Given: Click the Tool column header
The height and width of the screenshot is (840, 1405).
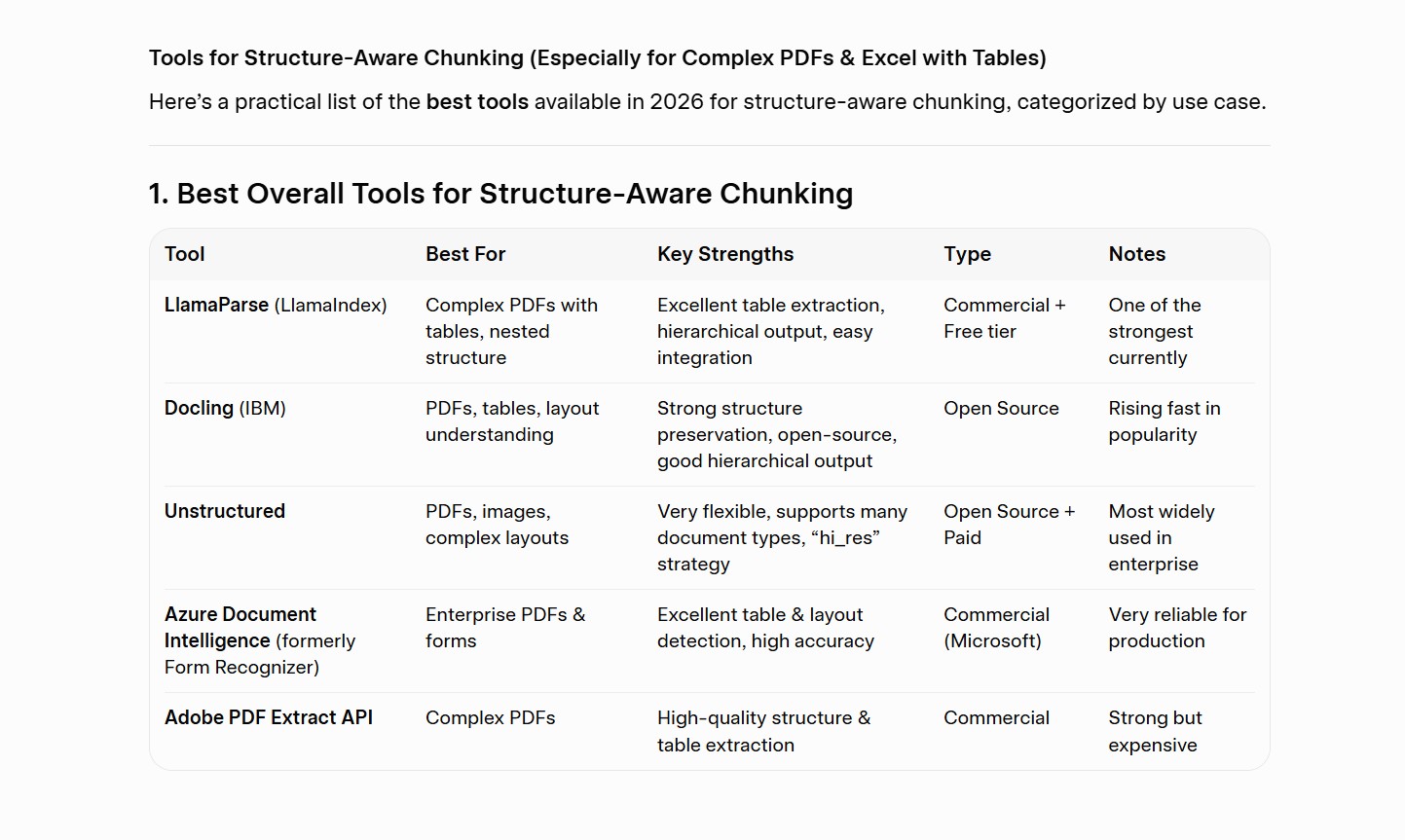Looking at the screenshot, I should 184,254.
